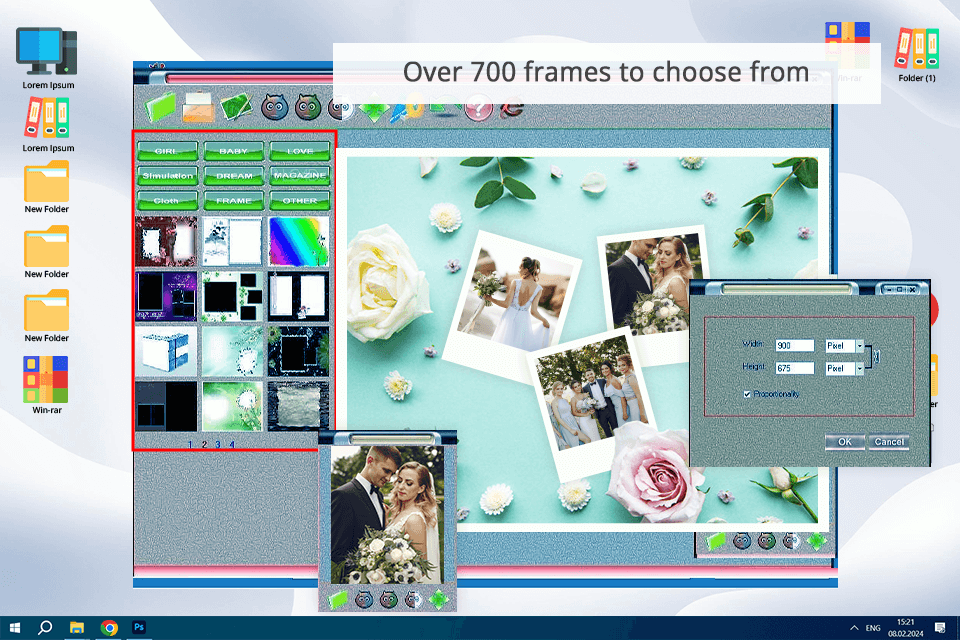Select the DREAM frame category

[x=233, y=176]
